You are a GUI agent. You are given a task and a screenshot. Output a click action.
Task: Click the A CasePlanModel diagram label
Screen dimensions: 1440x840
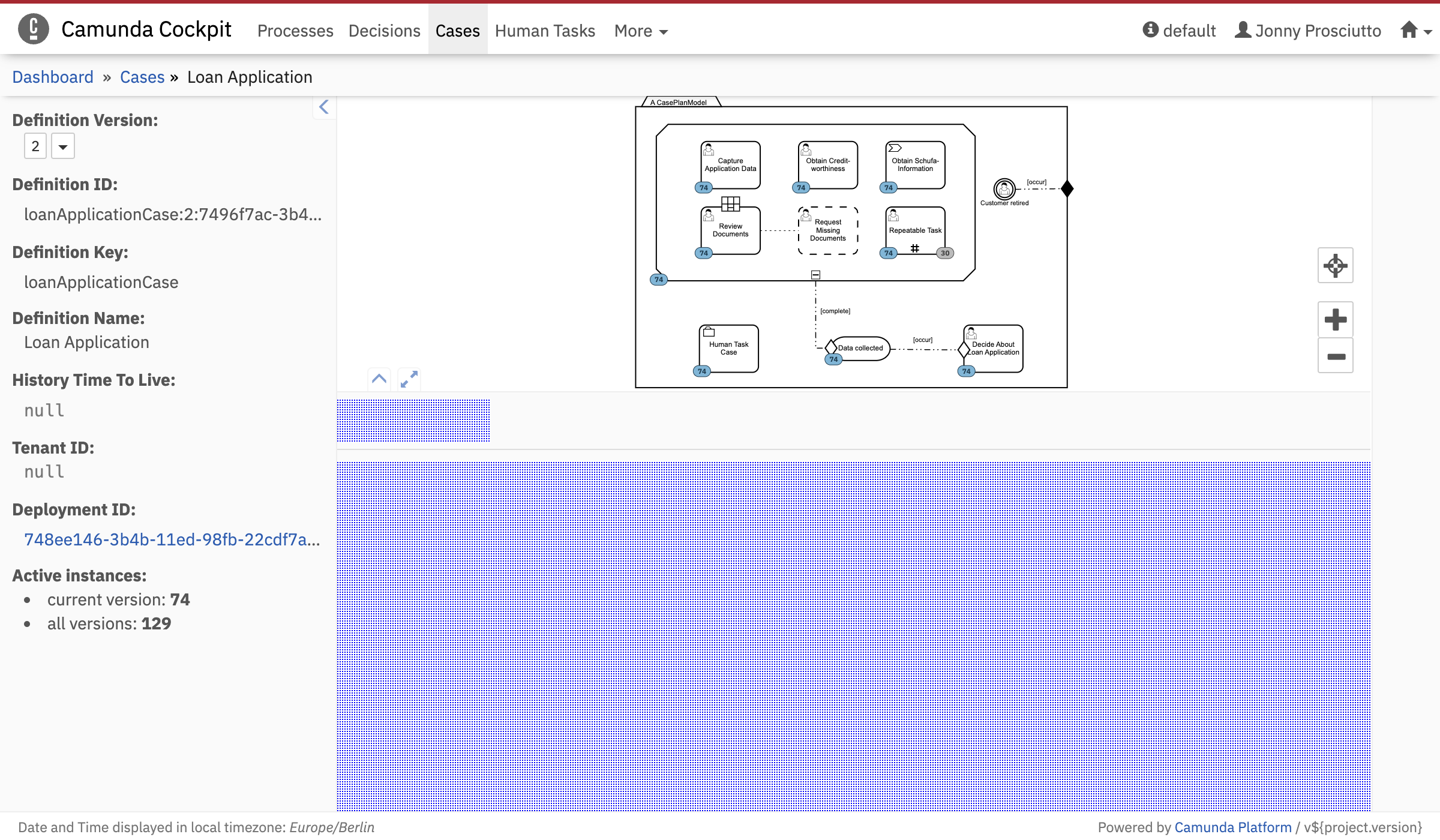tap(679, 103)
